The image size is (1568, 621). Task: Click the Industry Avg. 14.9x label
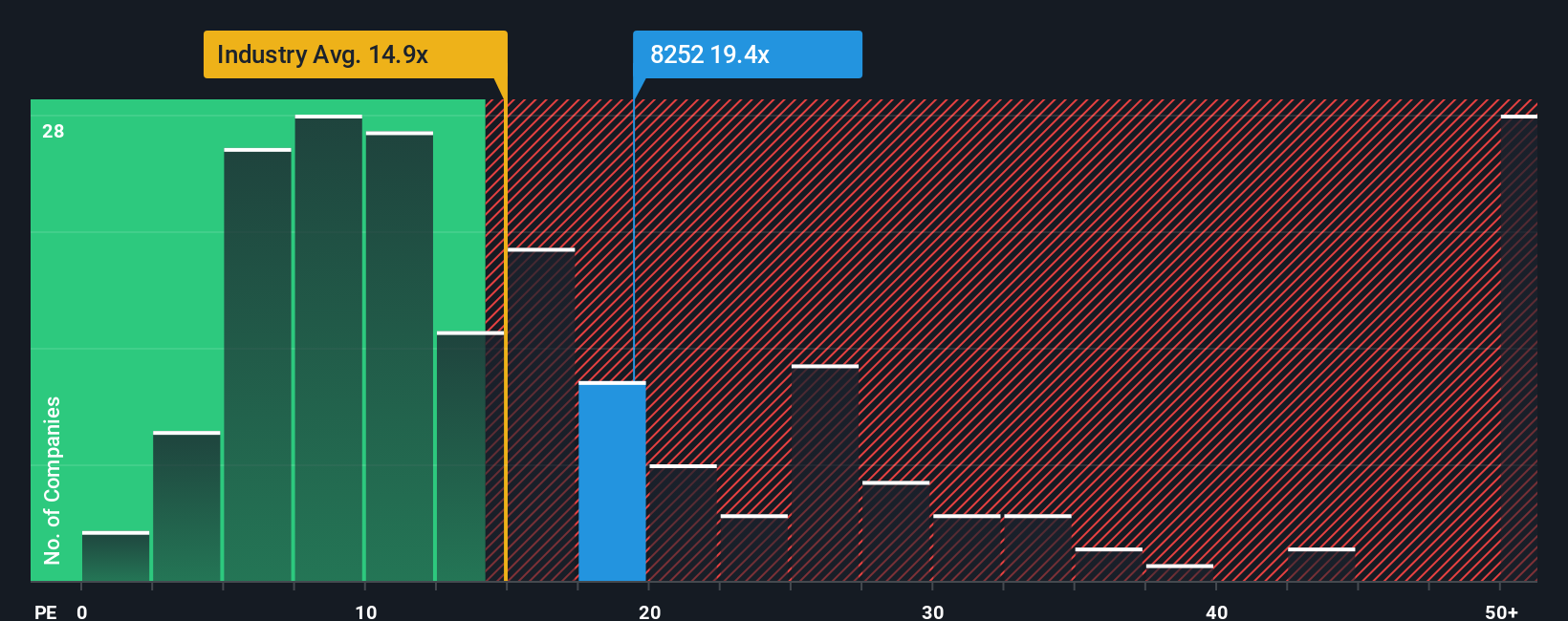[355, 54]
